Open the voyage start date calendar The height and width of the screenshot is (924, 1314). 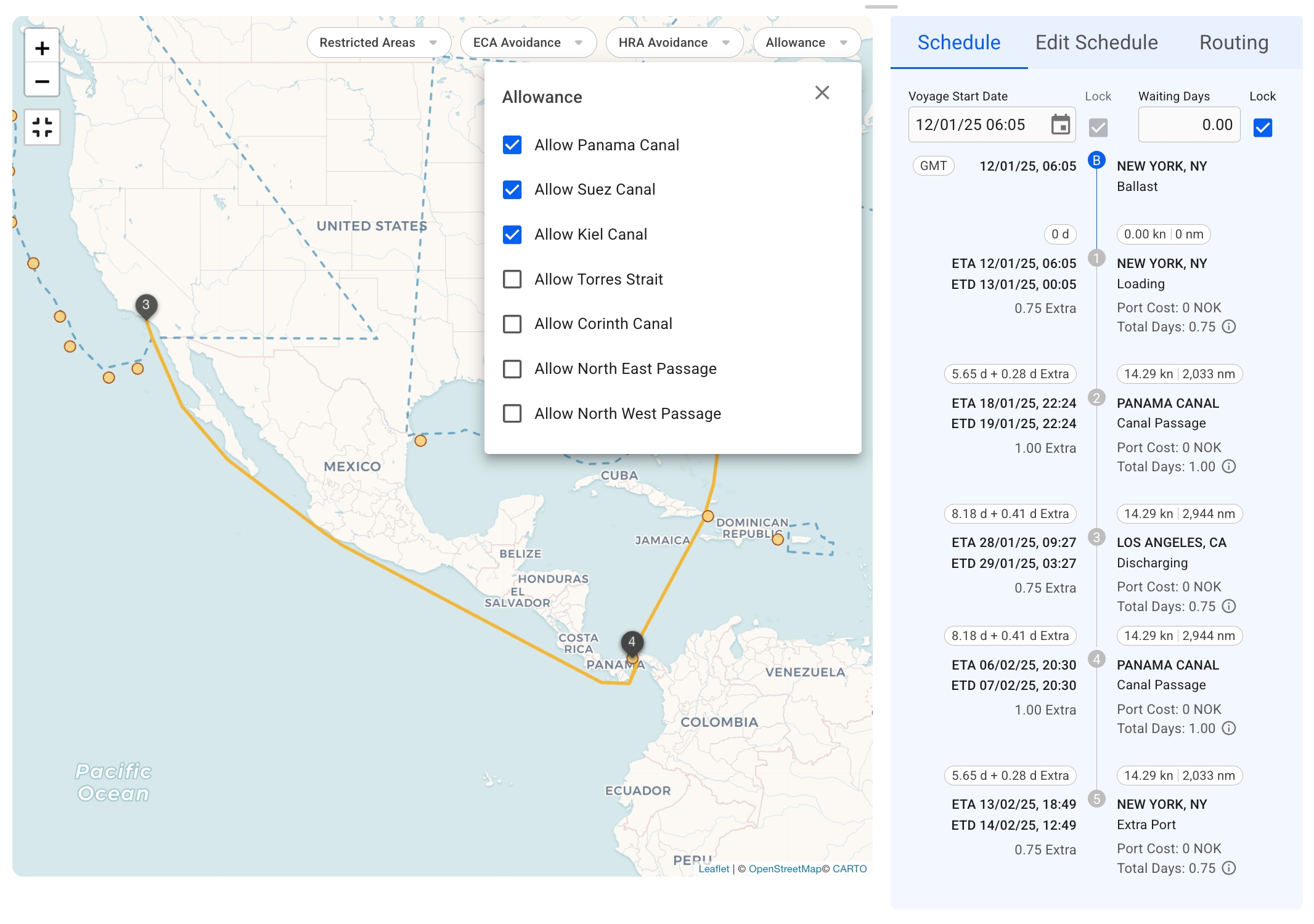click(1060, 125)
